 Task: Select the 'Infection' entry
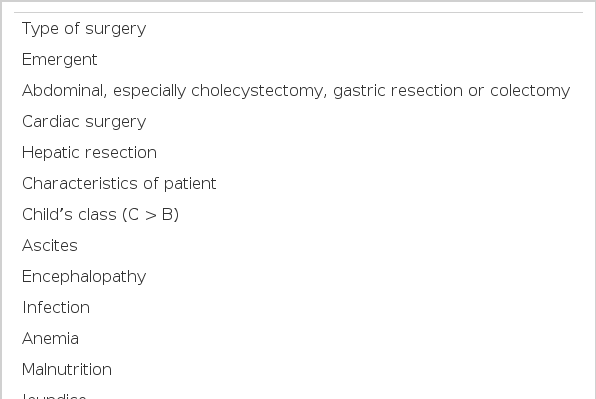(x=56, y=308)
